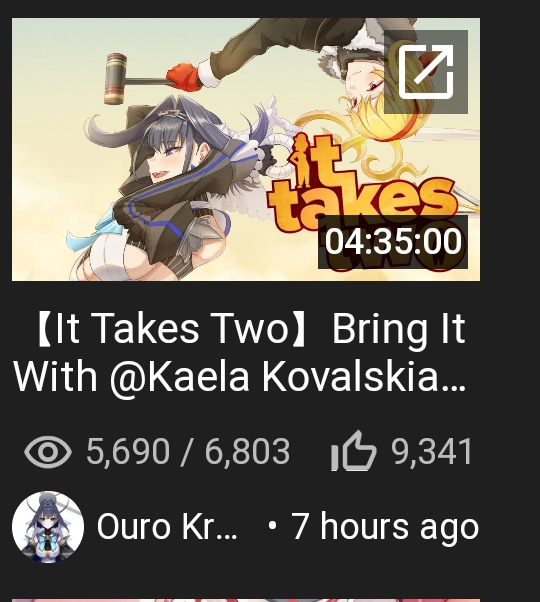Select the 04:35:00 duration badge
This screenshot has height=602, width=540.
(393, 242)
